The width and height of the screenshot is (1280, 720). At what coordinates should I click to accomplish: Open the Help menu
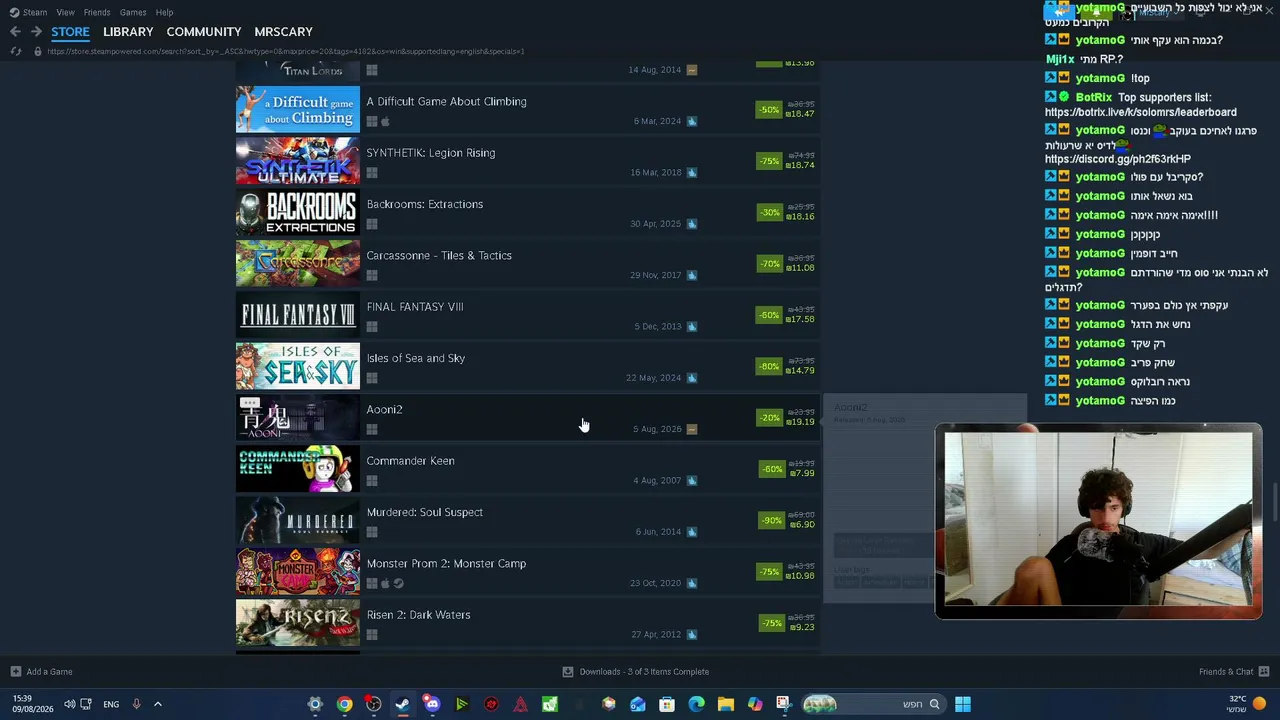click(164, 13)
